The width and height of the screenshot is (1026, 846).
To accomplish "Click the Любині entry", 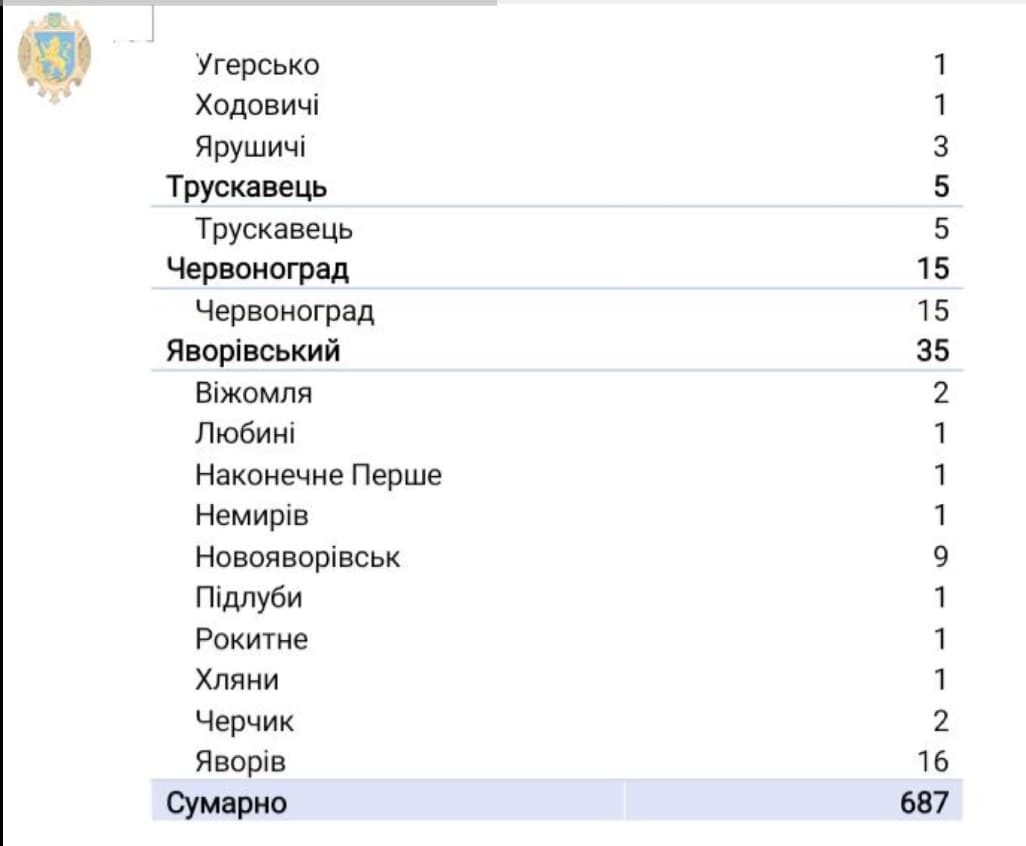I will pyautogui.click(x=245, y=434).
